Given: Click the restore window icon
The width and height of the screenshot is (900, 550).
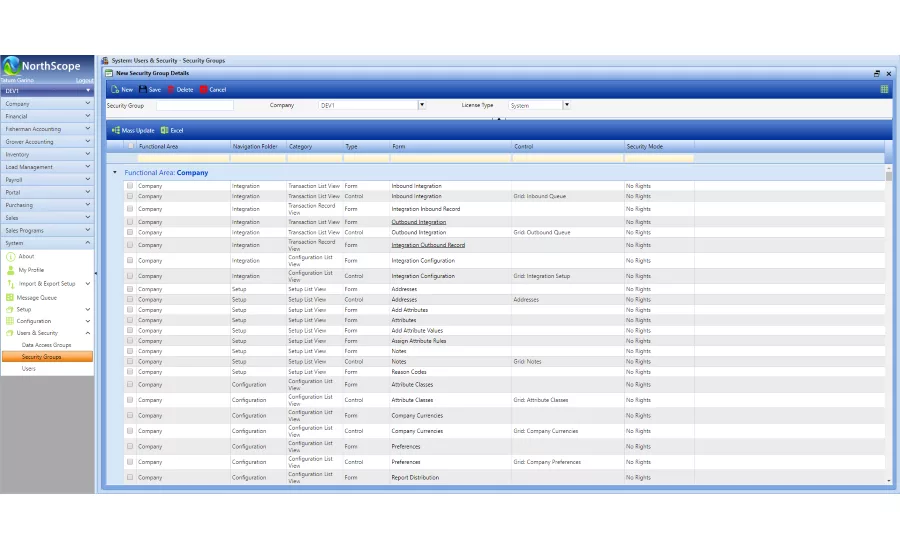Looking at the screenshot, I should coord(876,73).
